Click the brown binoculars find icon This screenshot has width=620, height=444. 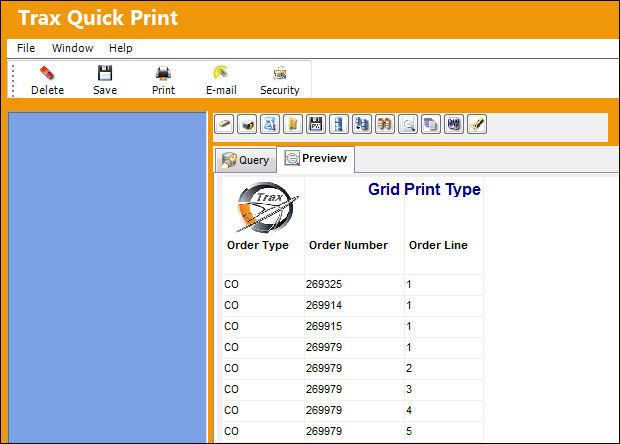coord(385,125)
